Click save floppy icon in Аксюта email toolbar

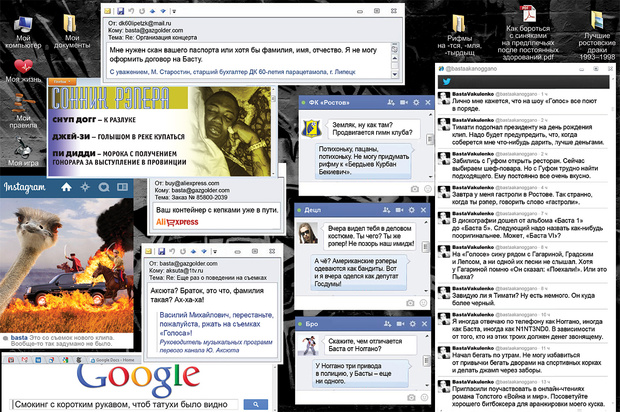[161, 251]
